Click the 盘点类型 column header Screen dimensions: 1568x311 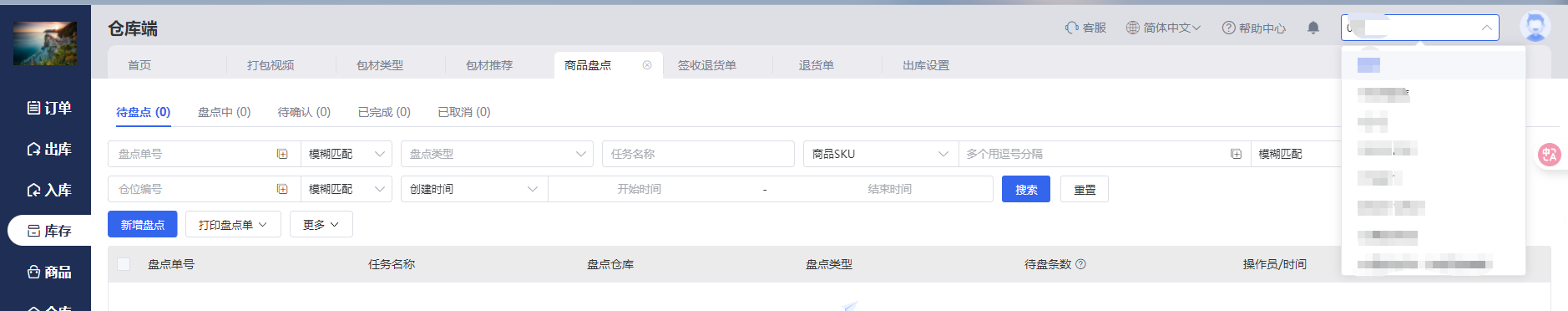point(829,264)
